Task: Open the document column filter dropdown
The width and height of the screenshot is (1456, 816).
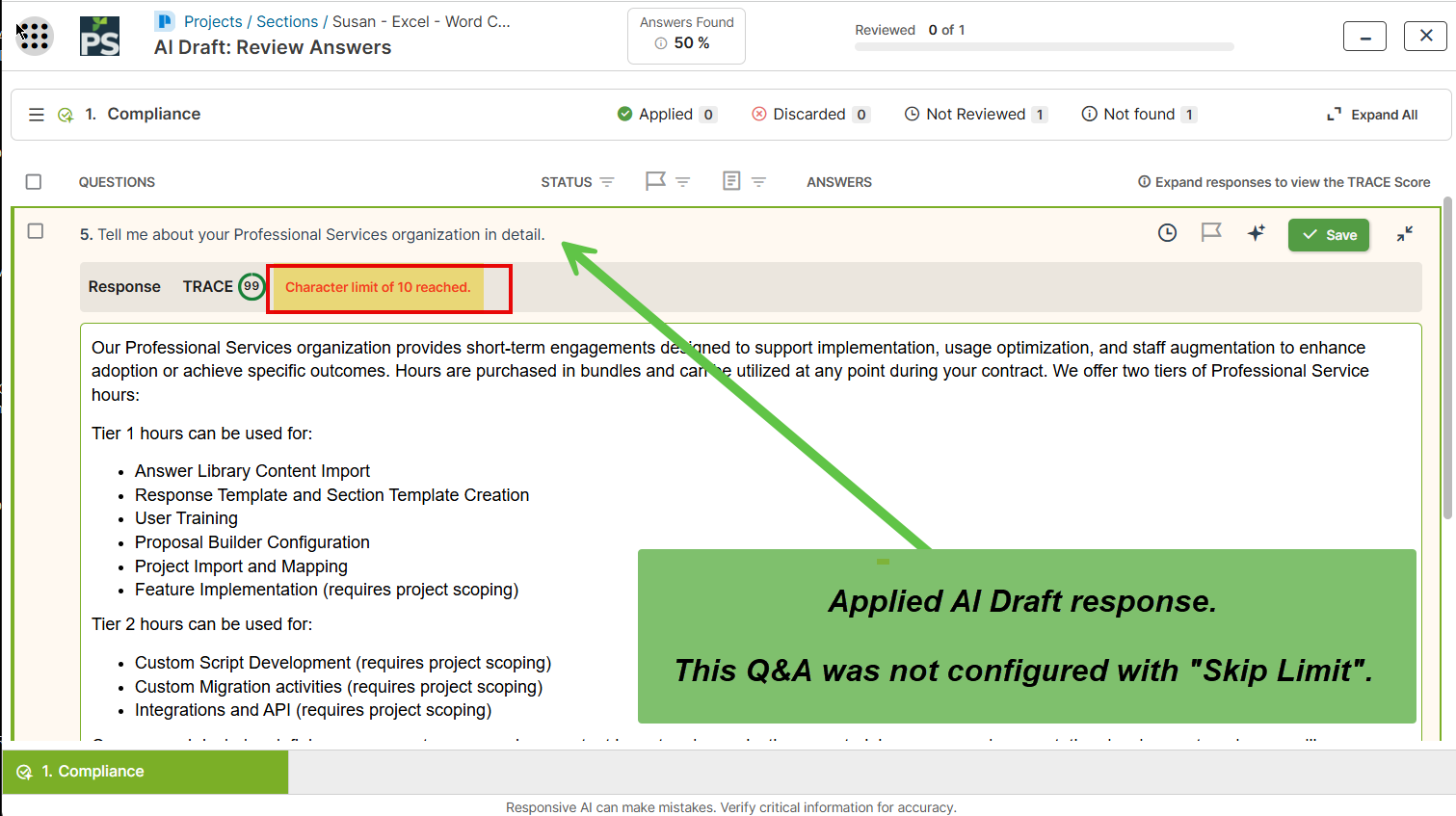Action: (759, 182)
